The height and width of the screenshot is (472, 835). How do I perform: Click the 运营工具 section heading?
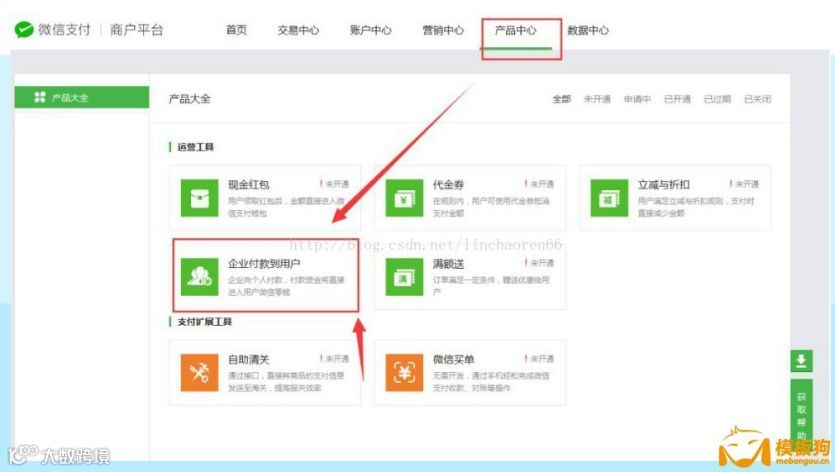(x=195, y=147)
